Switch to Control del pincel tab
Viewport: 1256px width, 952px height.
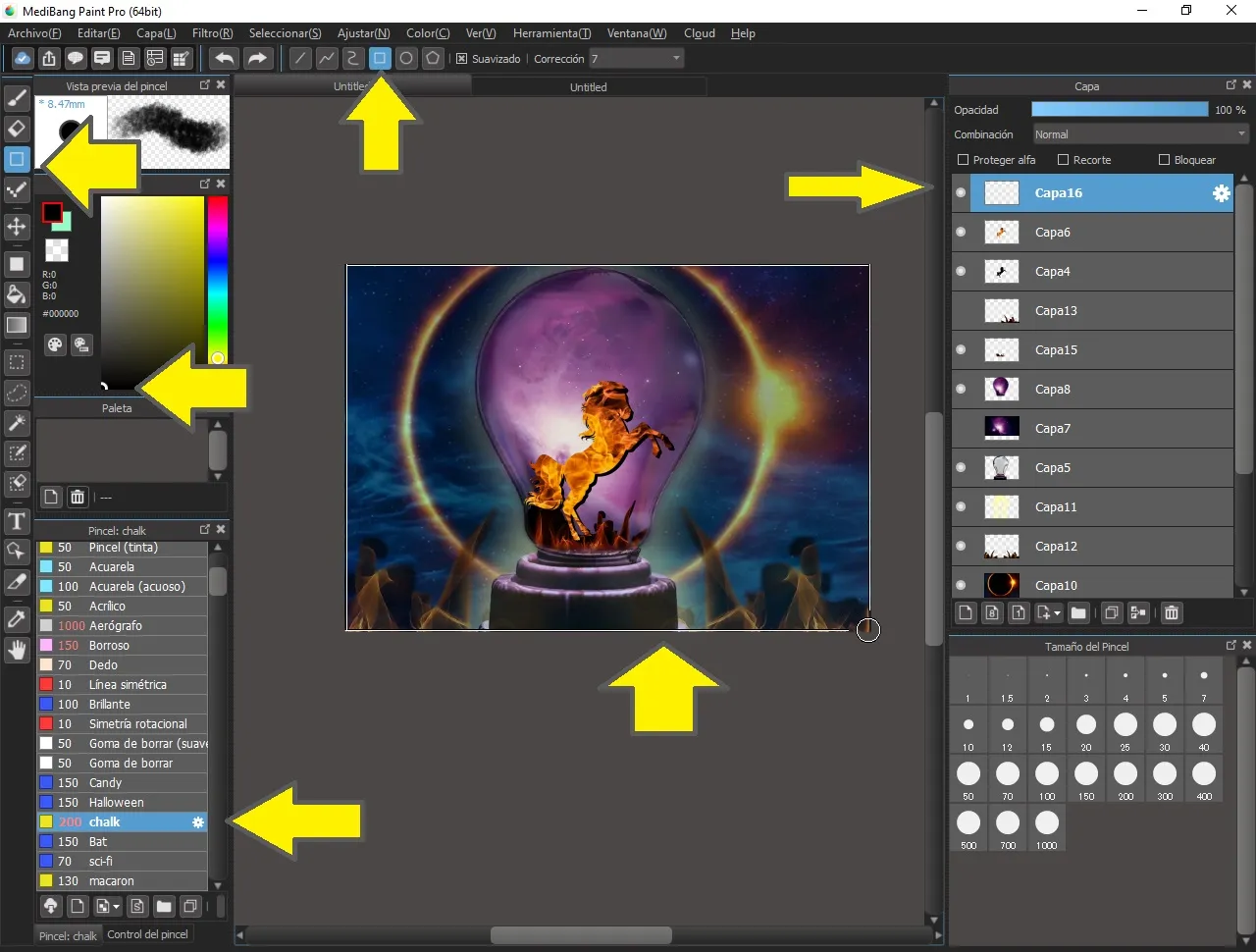click(147, 934)
